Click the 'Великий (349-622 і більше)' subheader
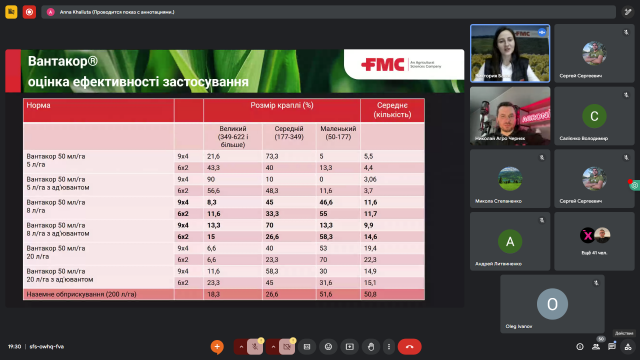 click(x=233, y=137)
